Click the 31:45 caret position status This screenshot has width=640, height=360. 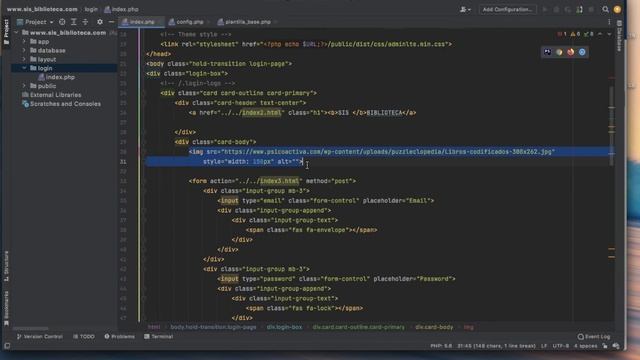(x=496, y=346)
